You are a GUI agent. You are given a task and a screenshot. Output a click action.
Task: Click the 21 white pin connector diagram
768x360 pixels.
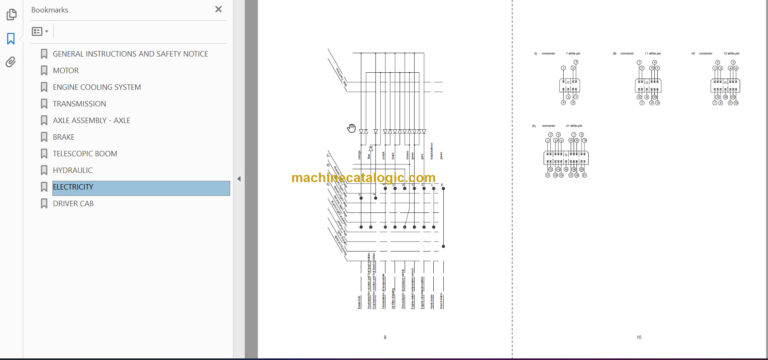566,155
